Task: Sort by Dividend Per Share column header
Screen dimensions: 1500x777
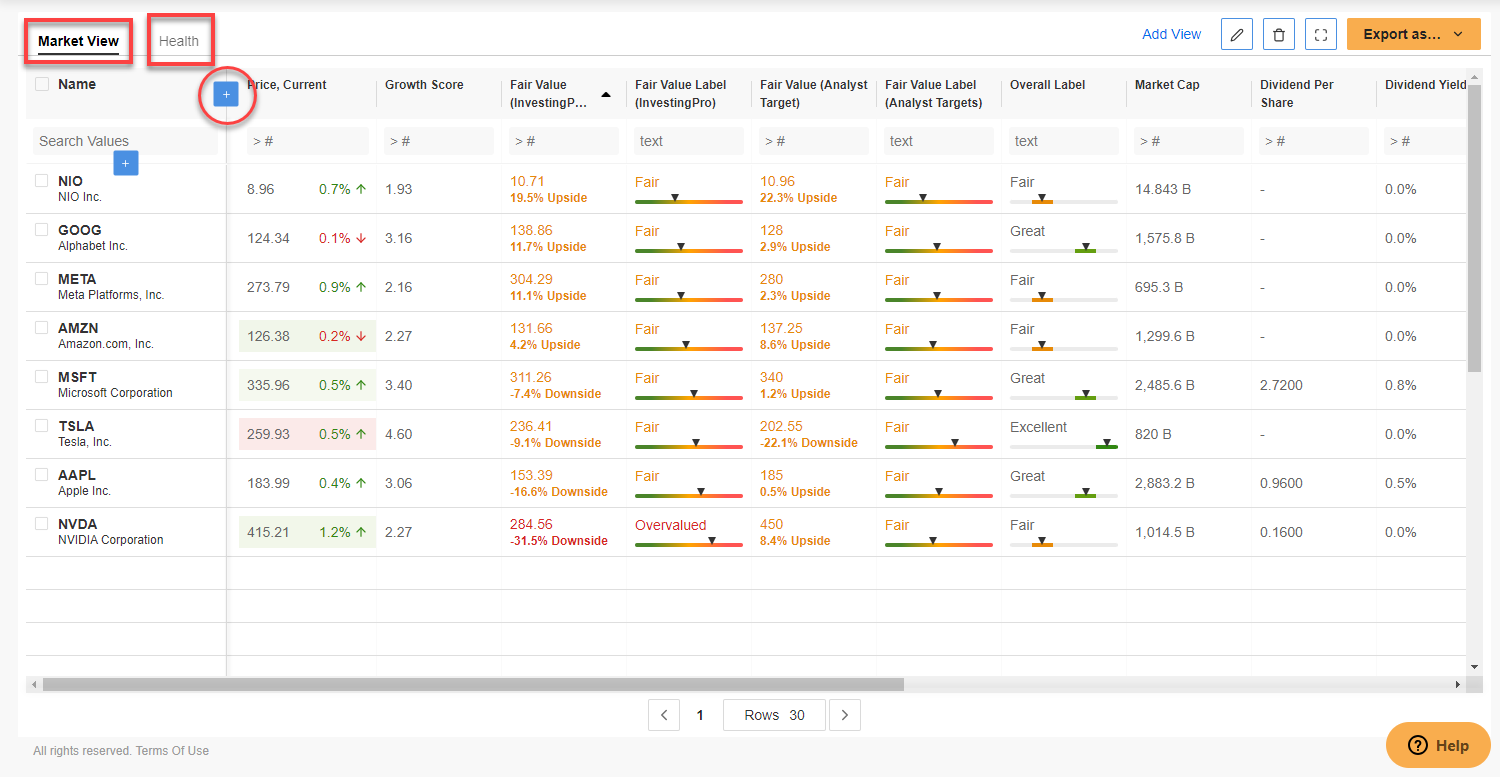Action: [1296, 94]
